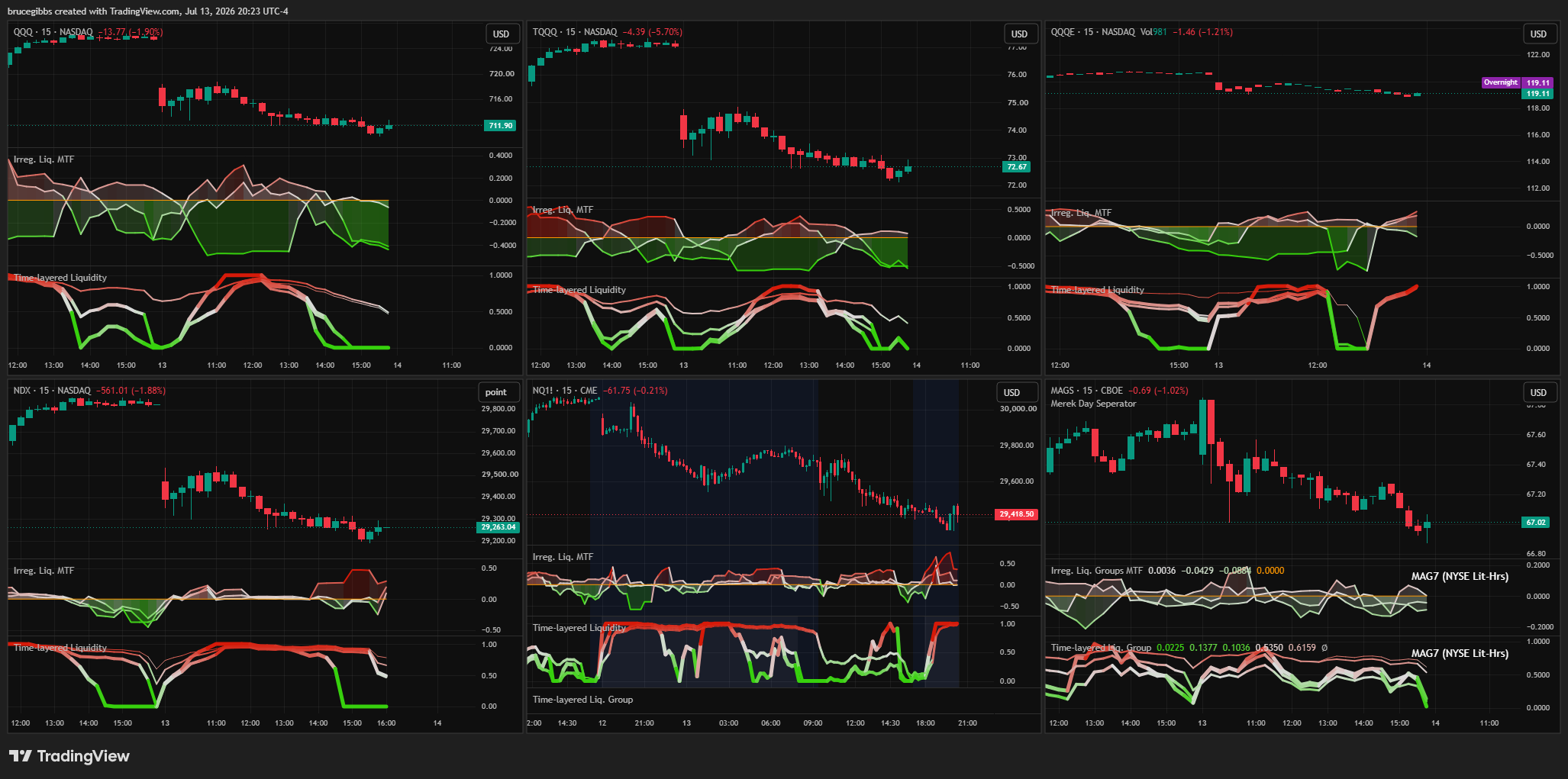
Task: Select Time-layered Liquidity indicator on TQQQ chart
Action: pos(579,290)
